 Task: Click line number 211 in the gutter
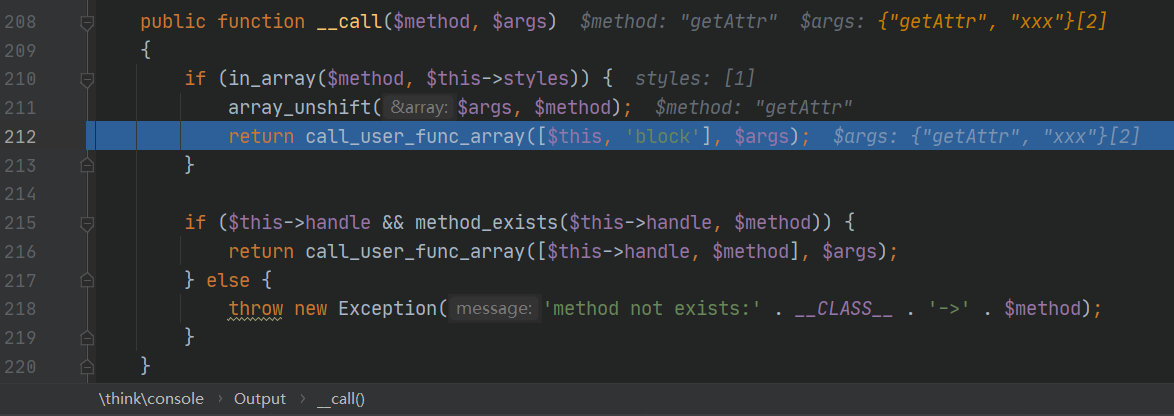tap(20, 108)
